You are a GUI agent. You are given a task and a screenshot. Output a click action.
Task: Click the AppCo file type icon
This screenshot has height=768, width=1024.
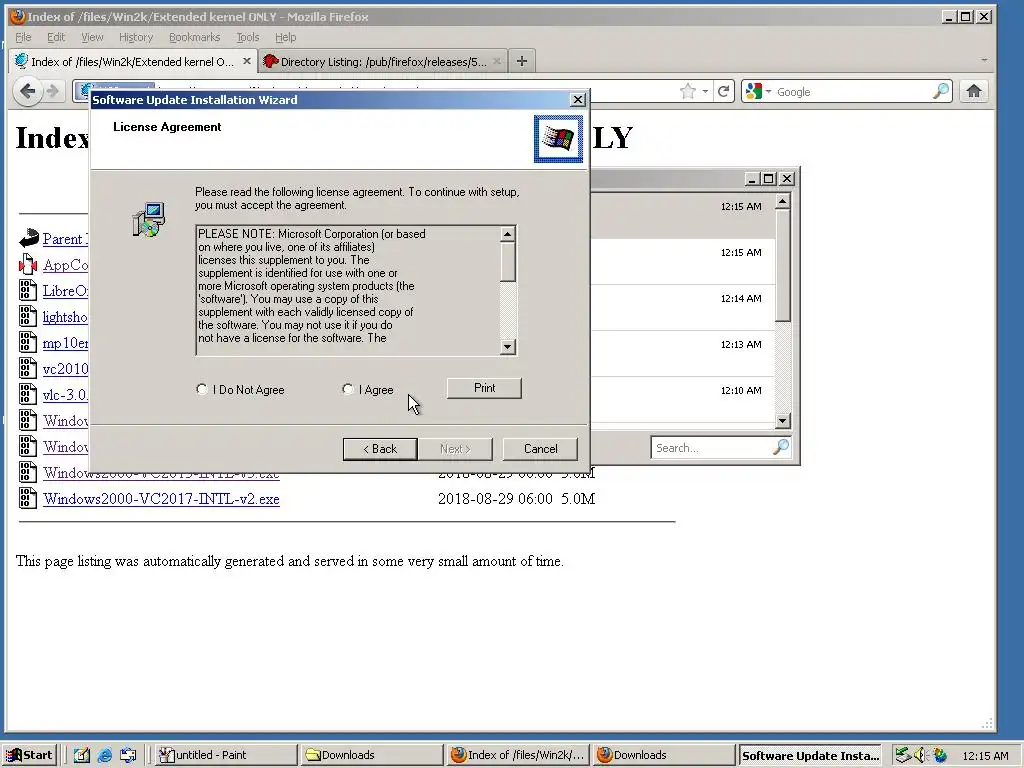pos(27,264)
